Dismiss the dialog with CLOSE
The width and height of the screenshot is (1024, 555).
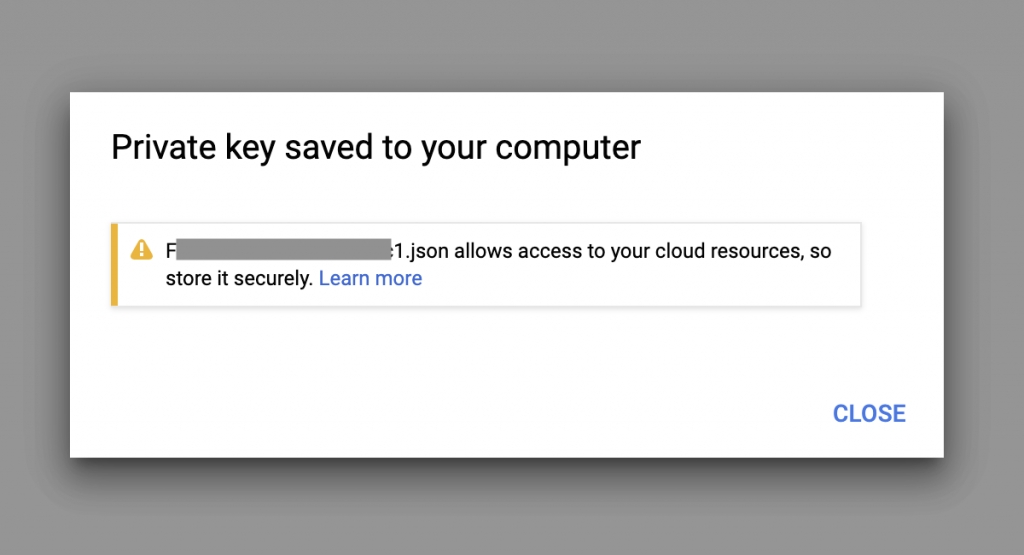coord(869,413)
